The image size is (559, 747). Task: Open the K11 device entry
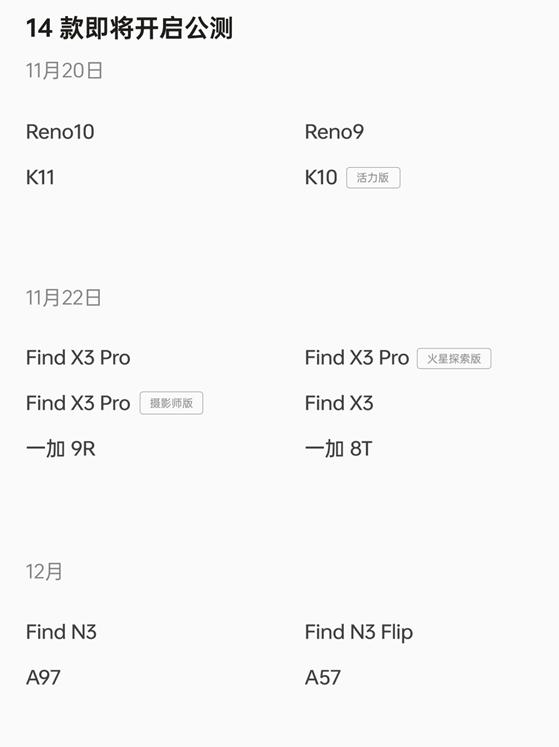click(x=40, y=178)
